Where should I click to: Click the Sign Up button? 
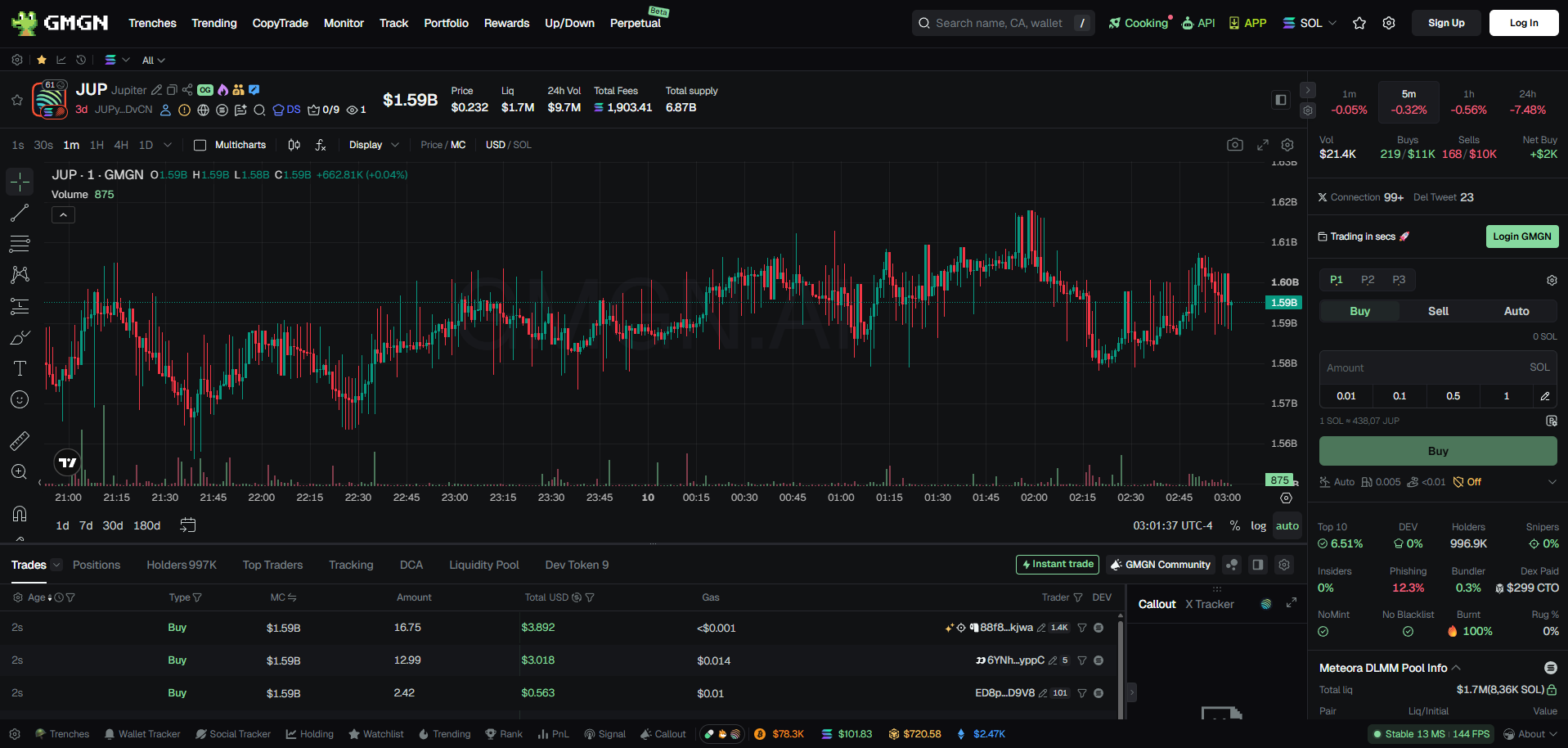pyautogui.click(x=1446, y=23)
